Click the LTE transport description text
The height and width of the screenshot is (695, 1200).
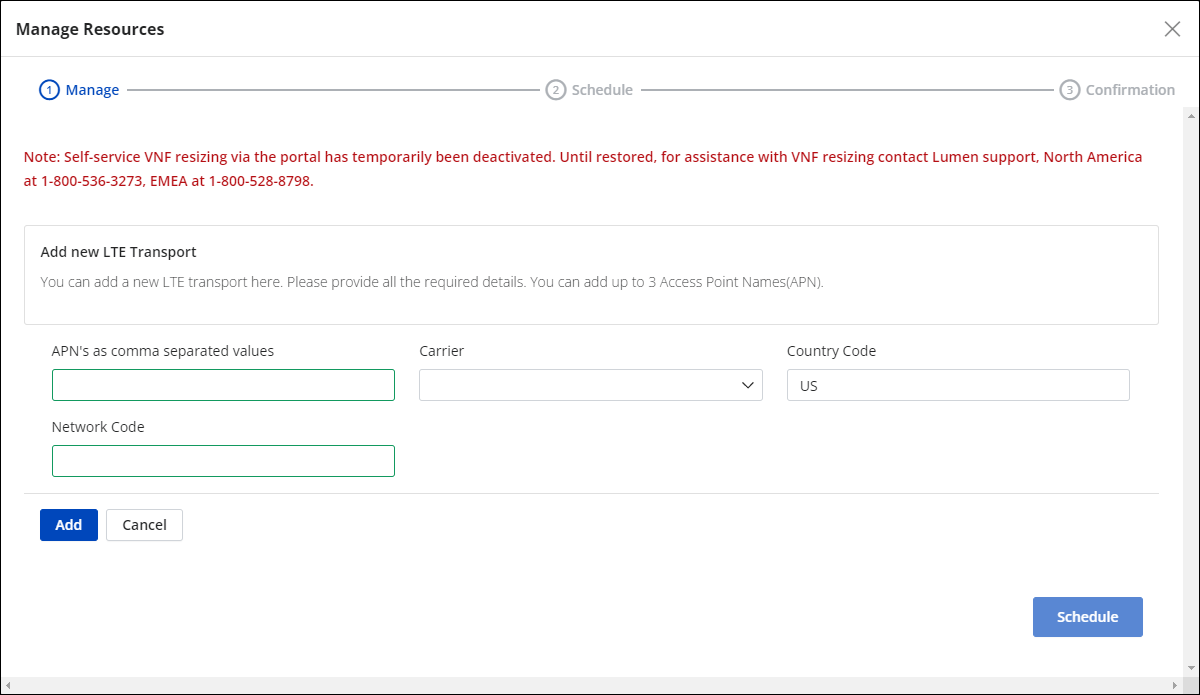pyautogui.click(x=432, y=282)
